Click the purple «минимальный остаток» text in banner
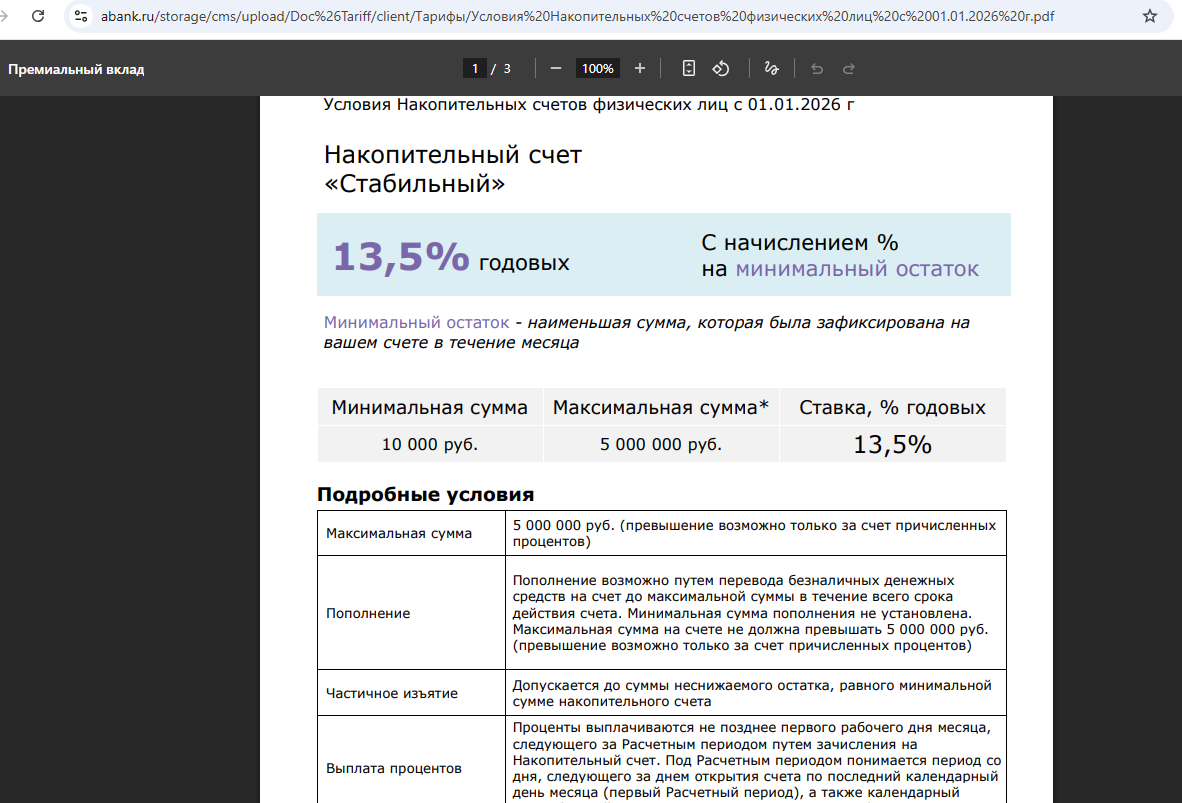The image size is (1182, 803). (x=857, y=269)
